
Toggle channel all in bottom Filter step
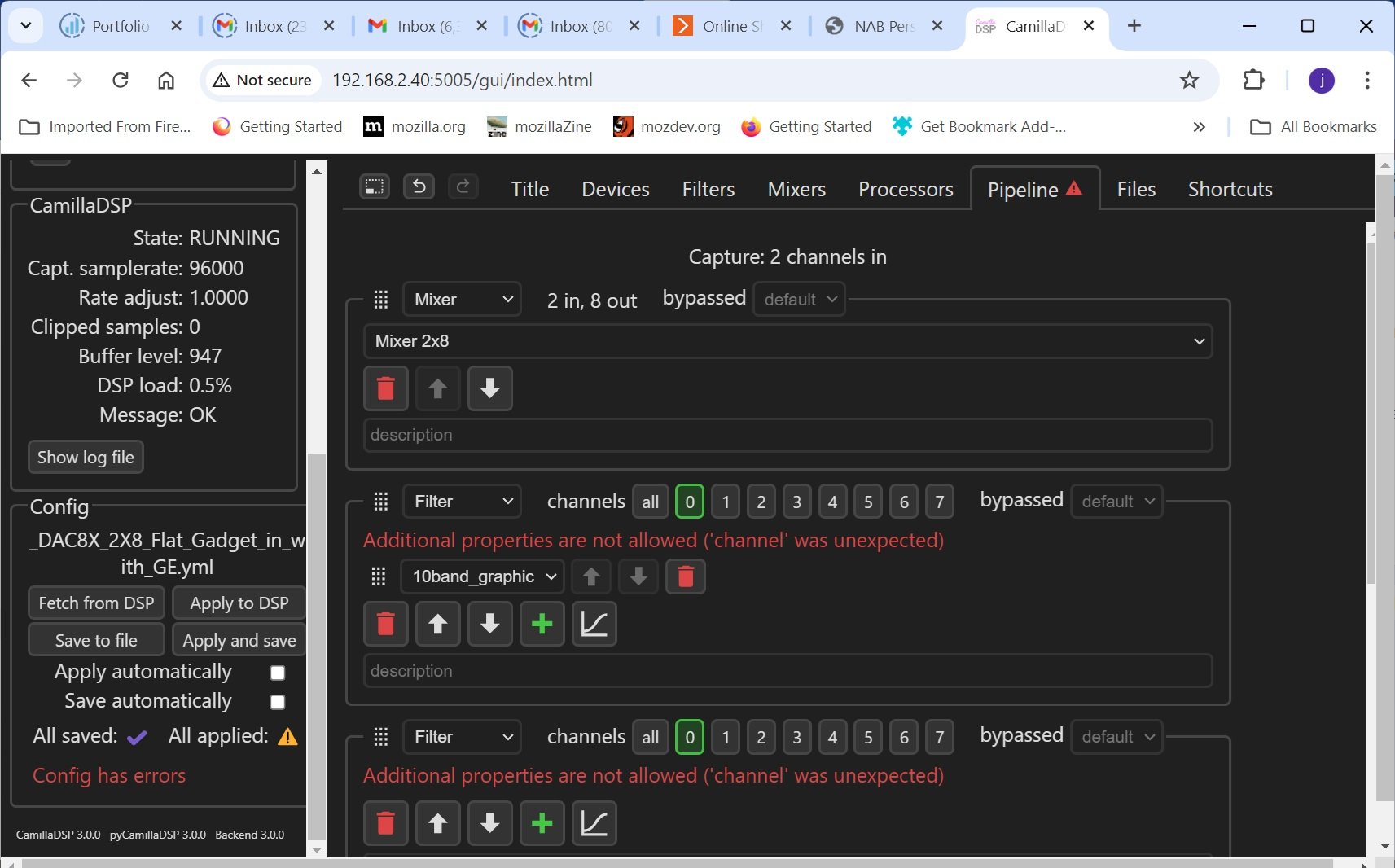coord(650,737)
